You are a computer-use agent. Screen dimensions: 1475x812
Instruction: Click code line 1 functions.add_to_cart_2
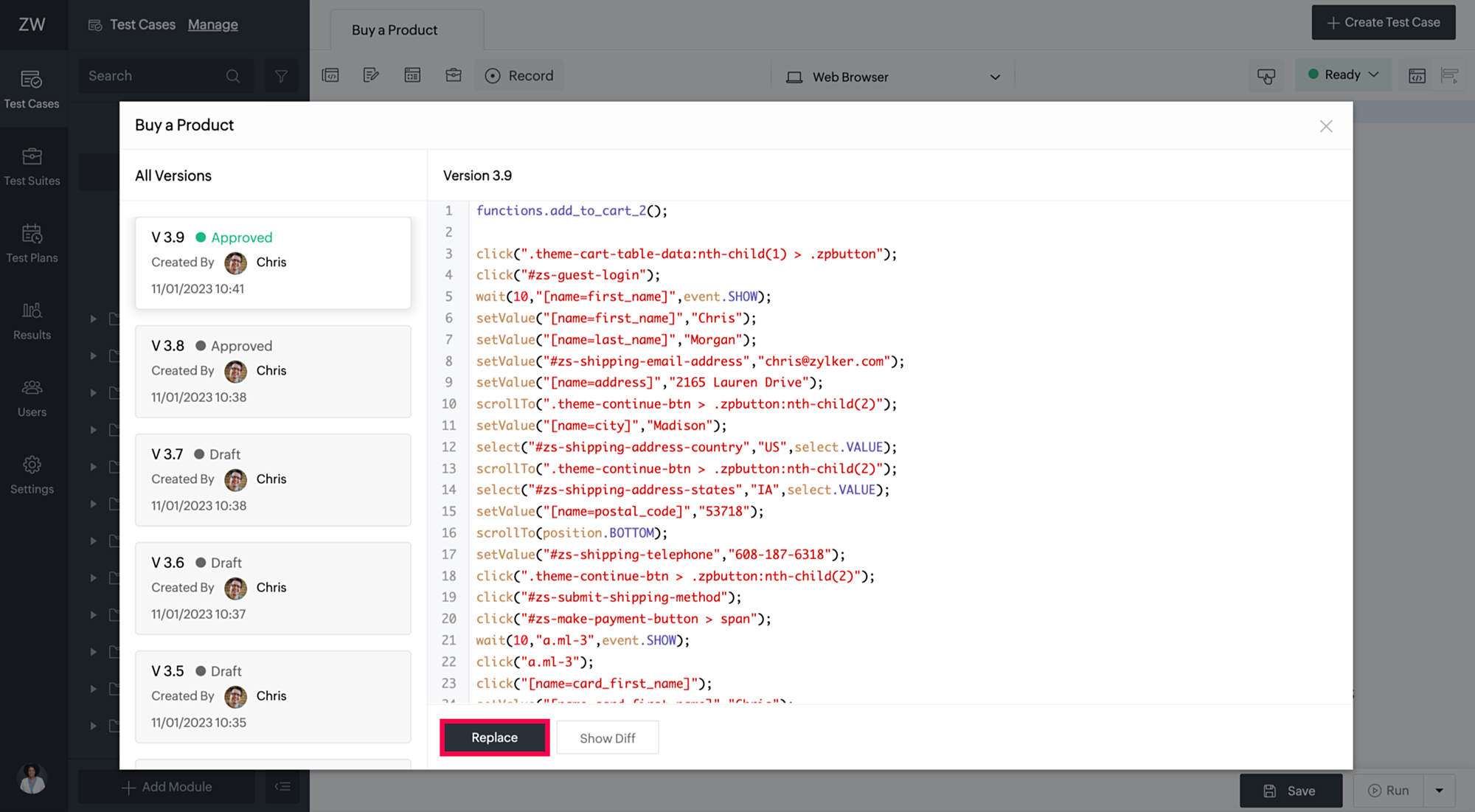tap(572, 211)
